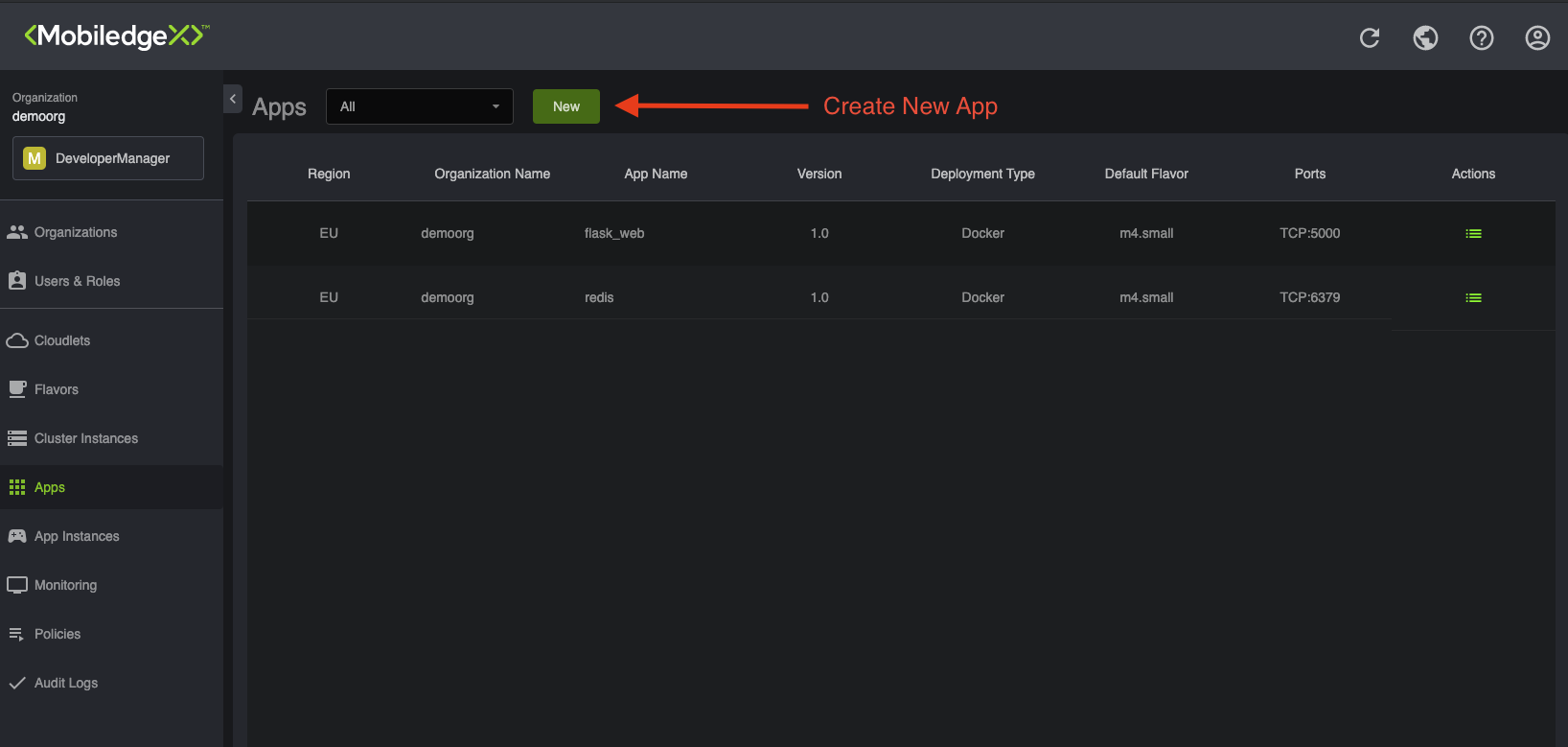Click TCP:5000 port cell
1568x747 pixels.
(x=1310, y=233)
